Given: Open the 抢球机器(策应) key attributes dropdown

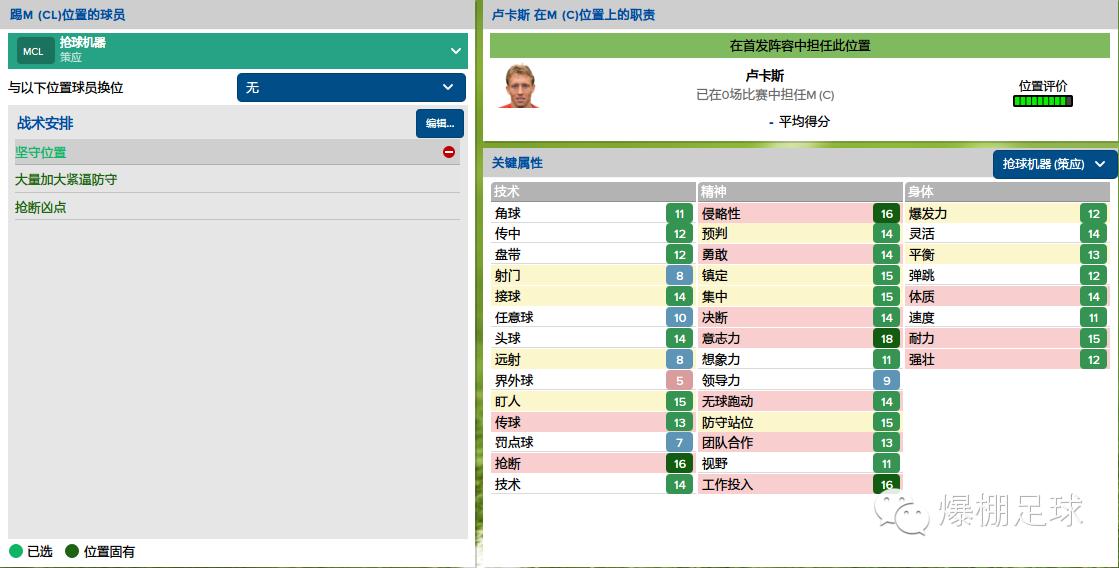Looking at the screenshot, I should (x=1055, y=164).
